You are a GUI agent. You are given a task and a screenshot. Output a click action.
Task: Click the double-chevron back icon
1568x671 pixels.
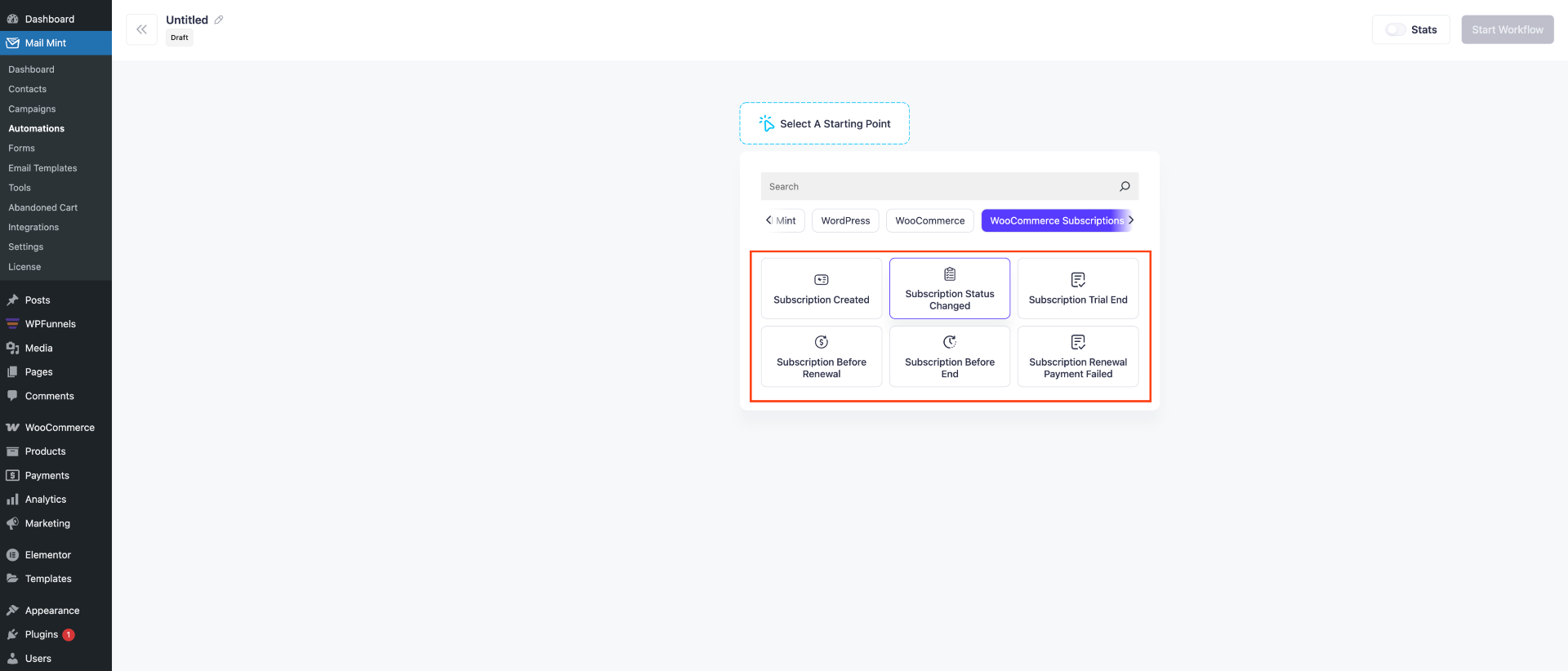click(141, 29)
